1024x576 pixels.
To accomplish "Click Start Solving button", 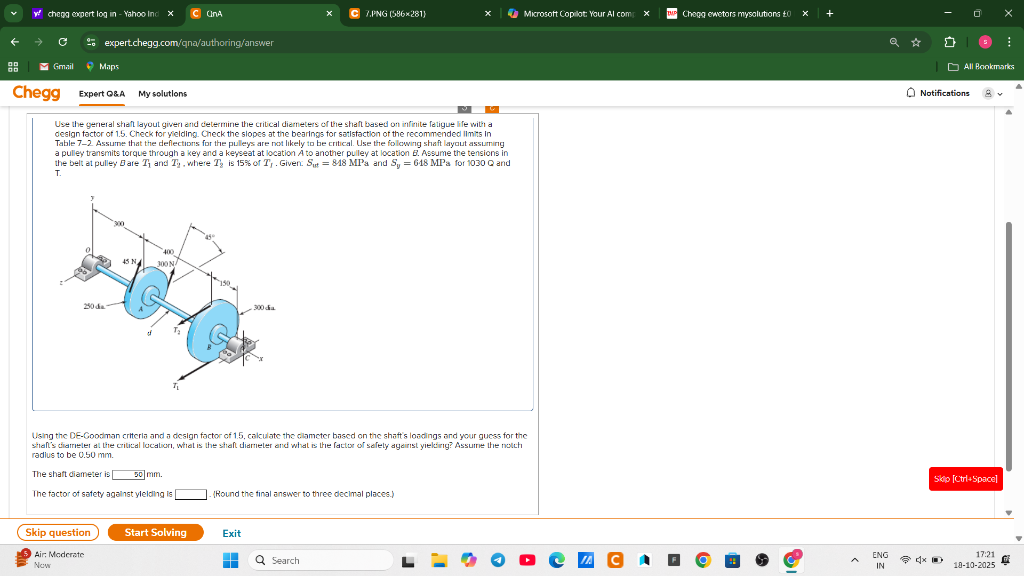I will (x=155, y=532).
